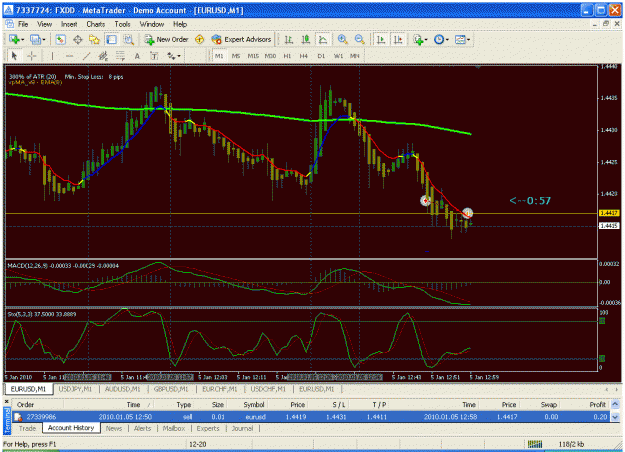This screenshot has height=452, width=625.
Task: Switch timeframe to M30
Action: [270, 56]
